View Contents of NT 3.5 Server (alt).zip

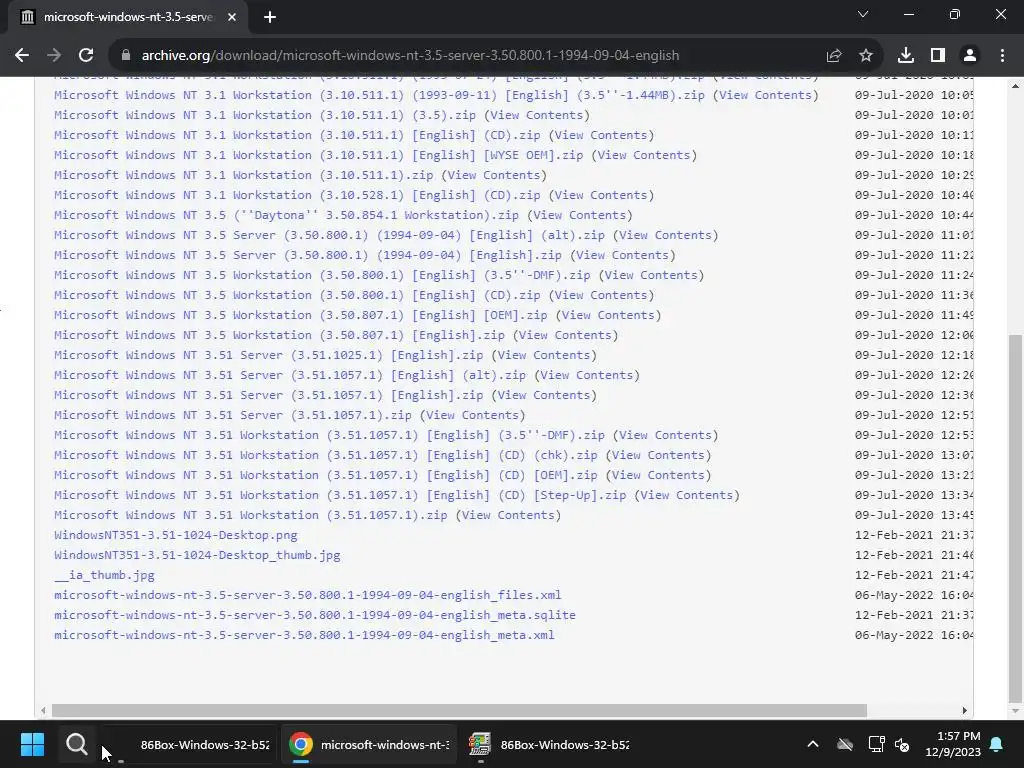click(x=665, y=235)
